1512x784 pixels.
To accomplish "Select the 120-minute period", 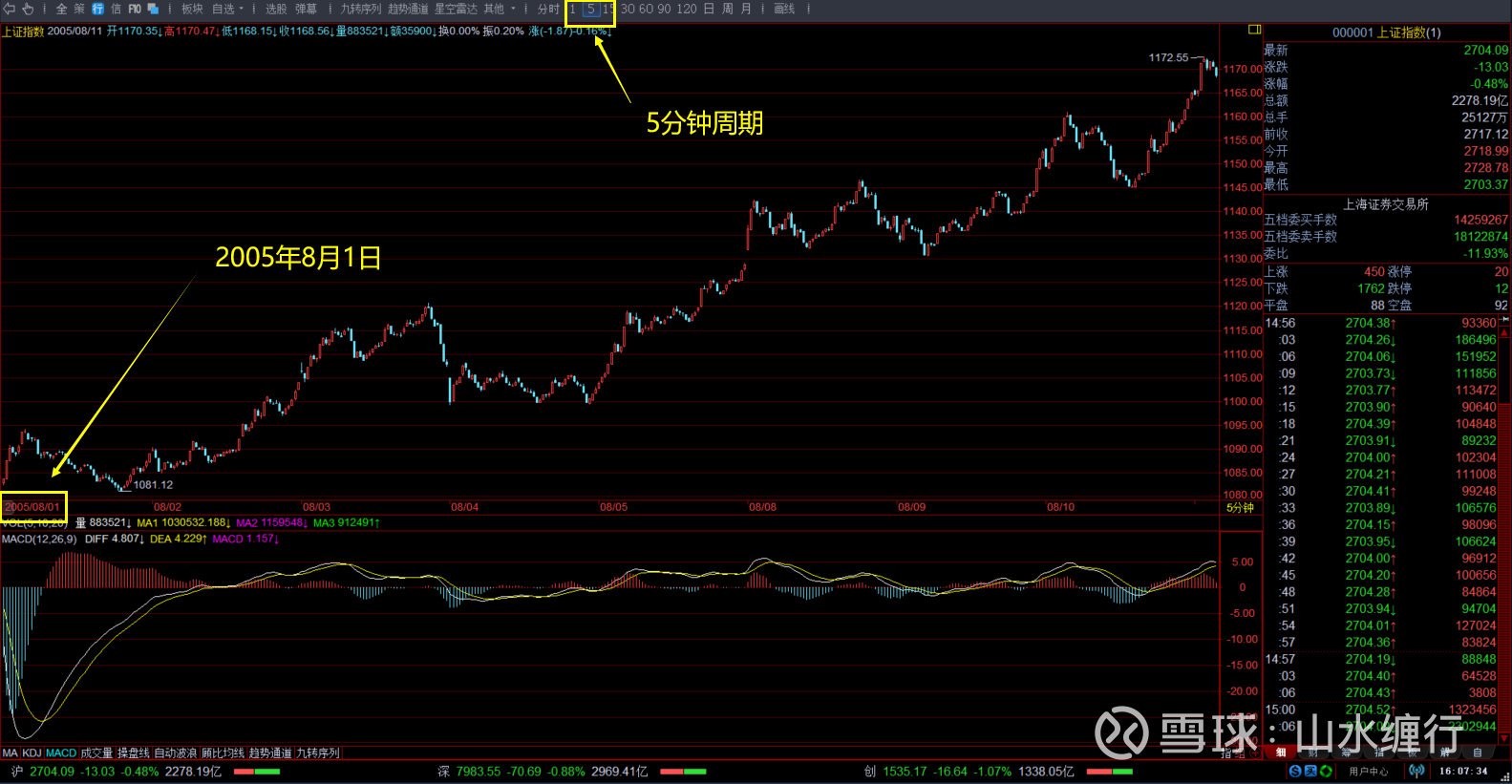I will tap(687, 9).
